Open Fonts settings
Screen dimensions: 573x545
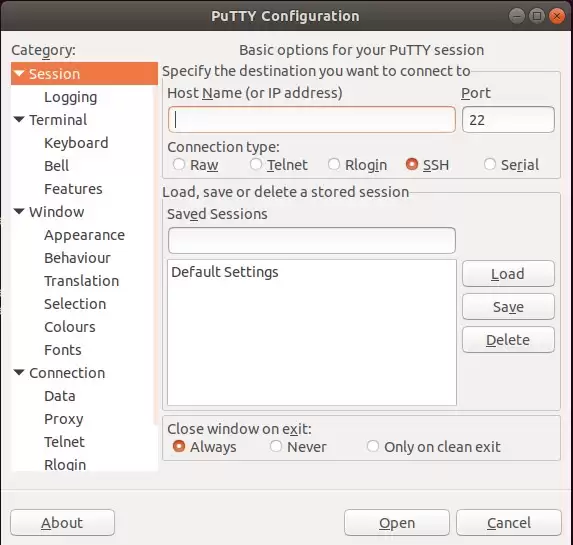(62, 350)
